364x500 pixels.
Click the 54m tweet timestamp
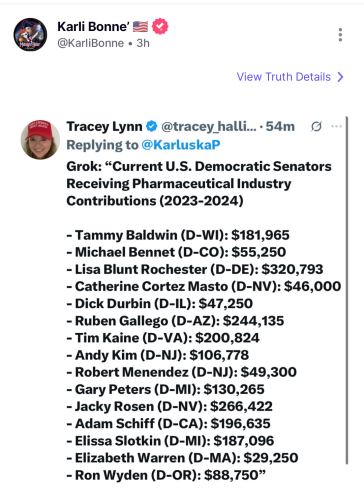click(x=280, y=126)
